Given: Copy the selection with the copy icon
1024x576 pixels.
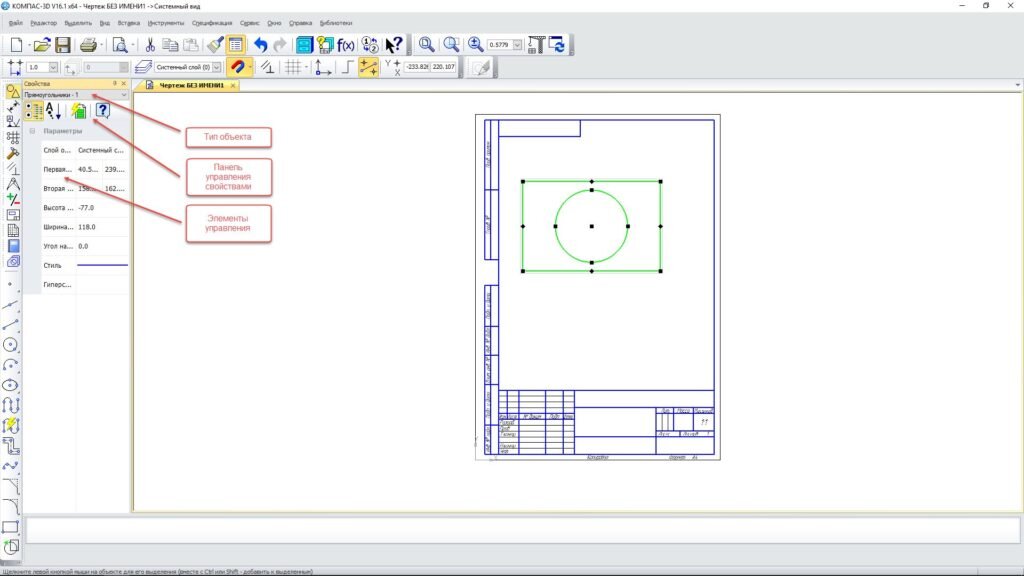Looking at the screenshot, I should coord(170,44).
